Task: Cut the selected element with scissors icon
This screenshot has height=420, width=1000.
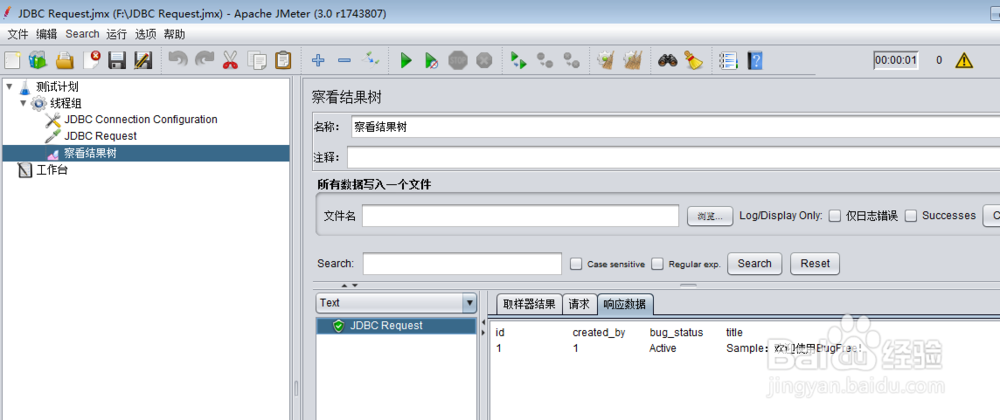Action: coord(230,61)
